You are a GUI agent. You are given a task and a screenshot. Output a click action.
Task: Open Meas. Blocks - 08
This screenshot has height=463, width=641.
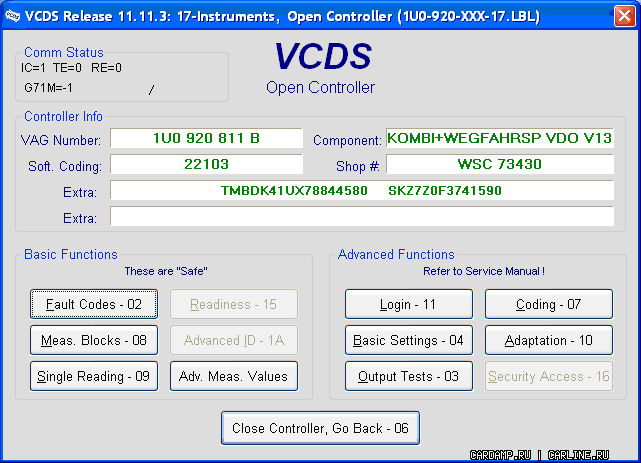point(94,340)
